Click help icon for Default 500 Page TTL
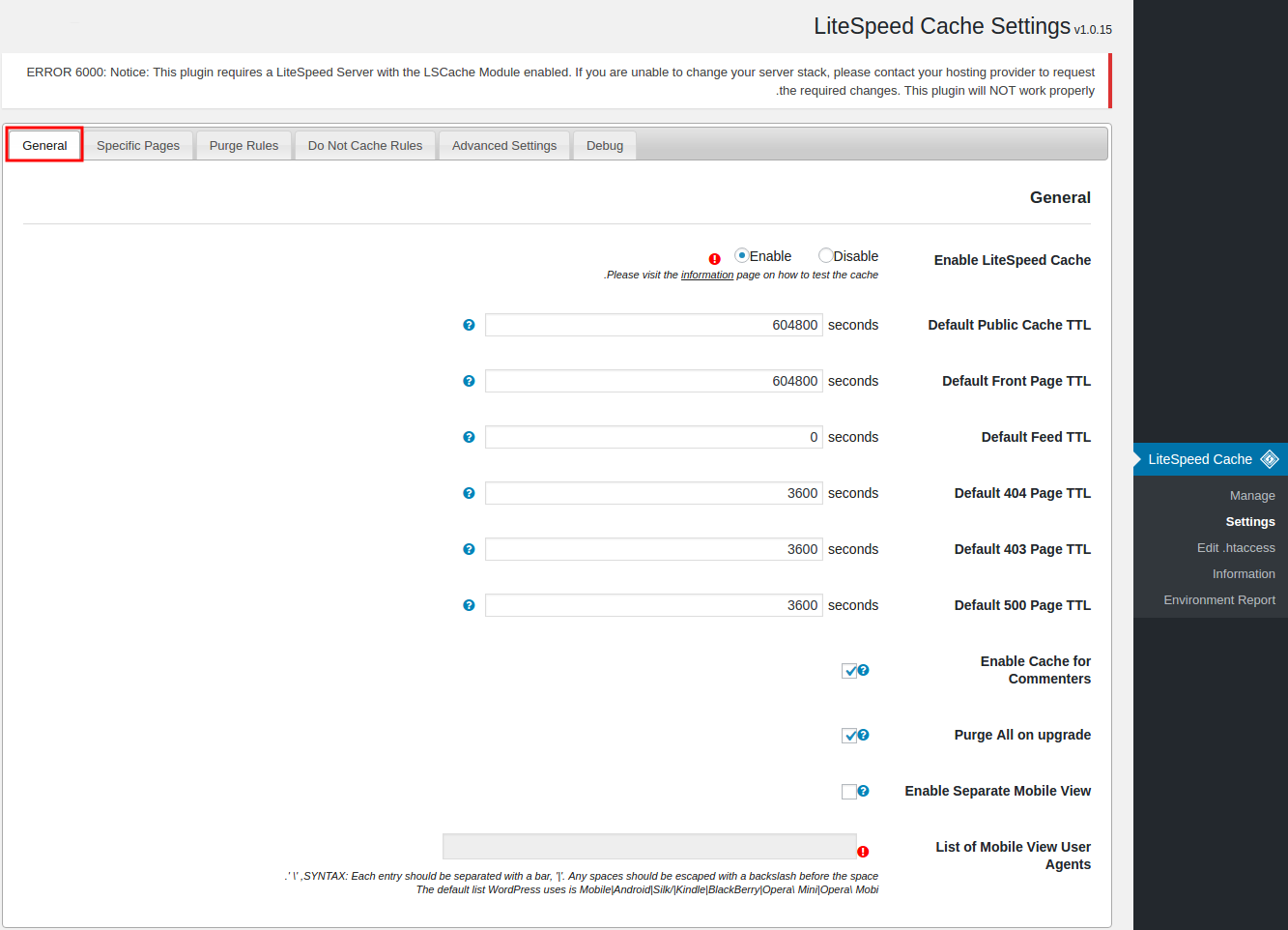Viewport: 1288px width, 930px height. pos(469,605)
